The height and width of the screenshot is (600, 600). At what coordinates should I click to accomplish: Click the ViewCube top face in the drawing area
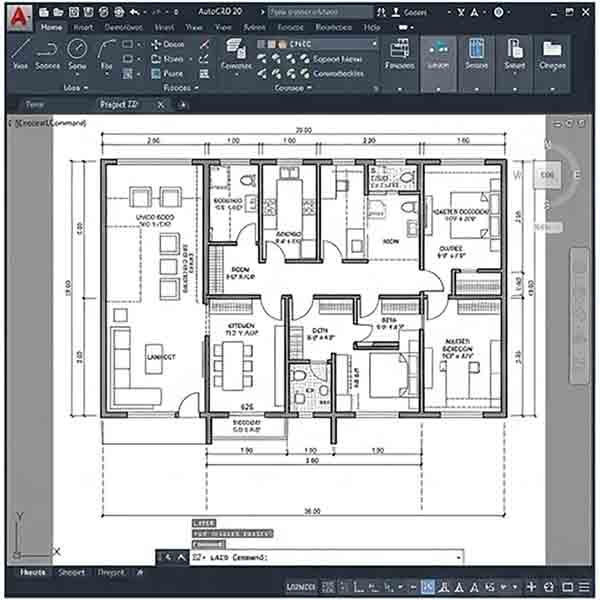point(547,175)
